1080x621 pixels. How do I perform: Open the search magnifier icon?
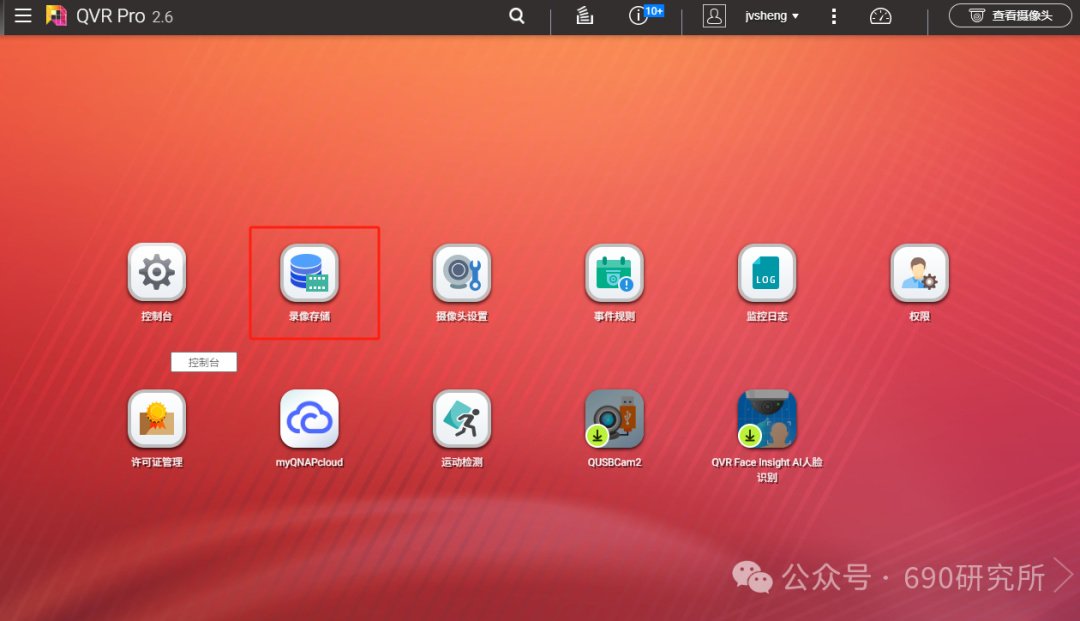click(x=517, y=15)
